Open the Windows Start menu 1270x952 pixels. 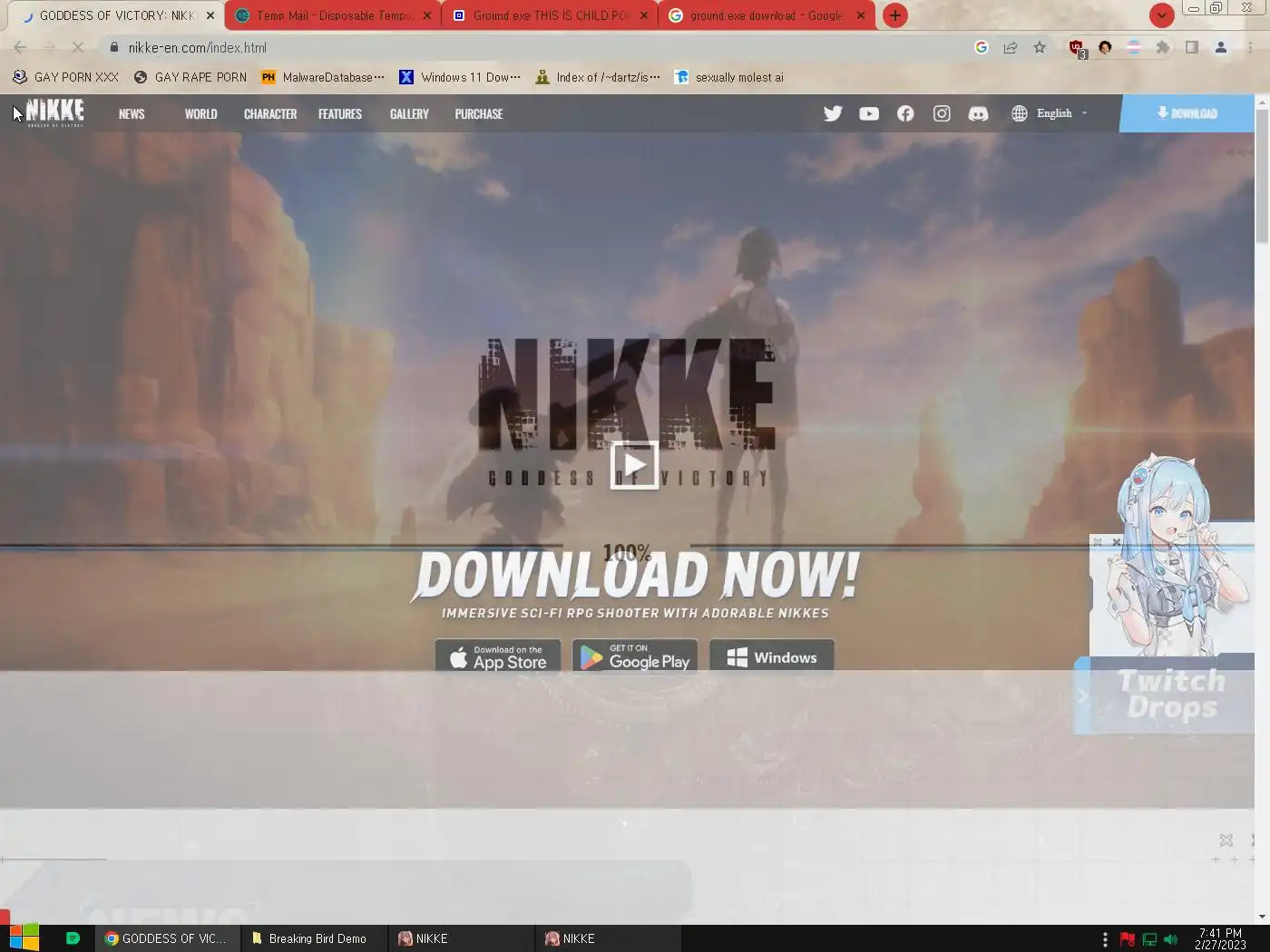click(x=24, y=937)
